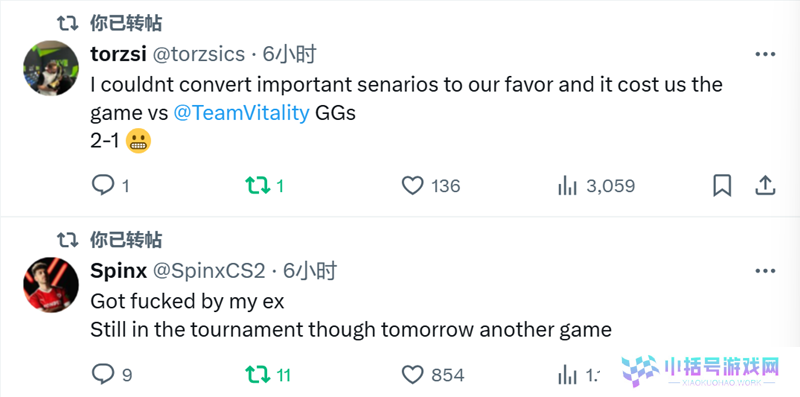Click the Spinx display name
800x397 pixels.
click(118, 271)
